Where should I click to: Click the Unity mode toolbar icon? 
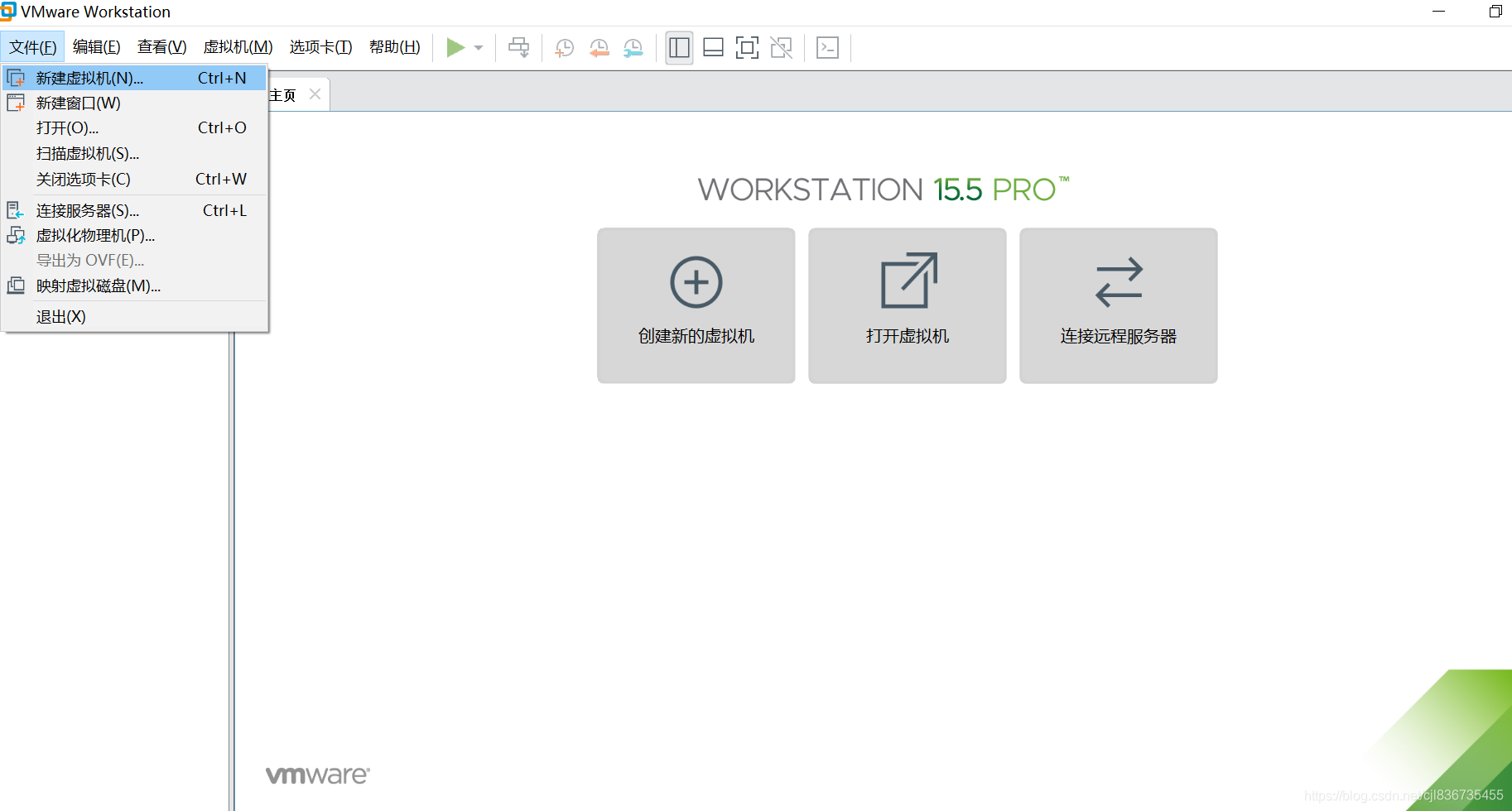[781, 47]
